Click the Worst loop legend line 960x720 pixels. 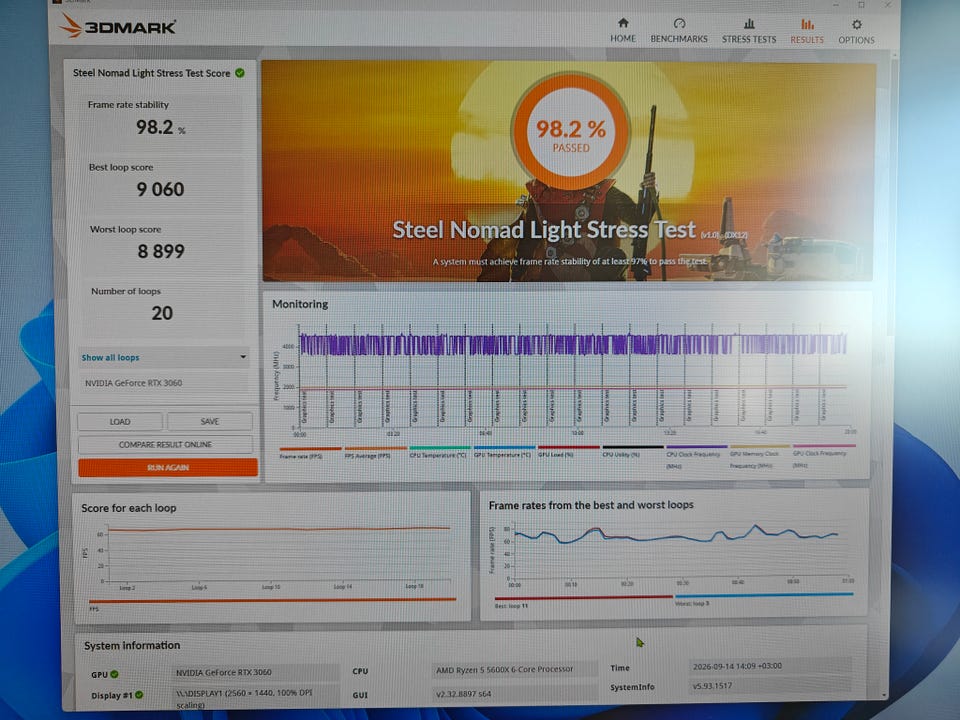point(764,594)
